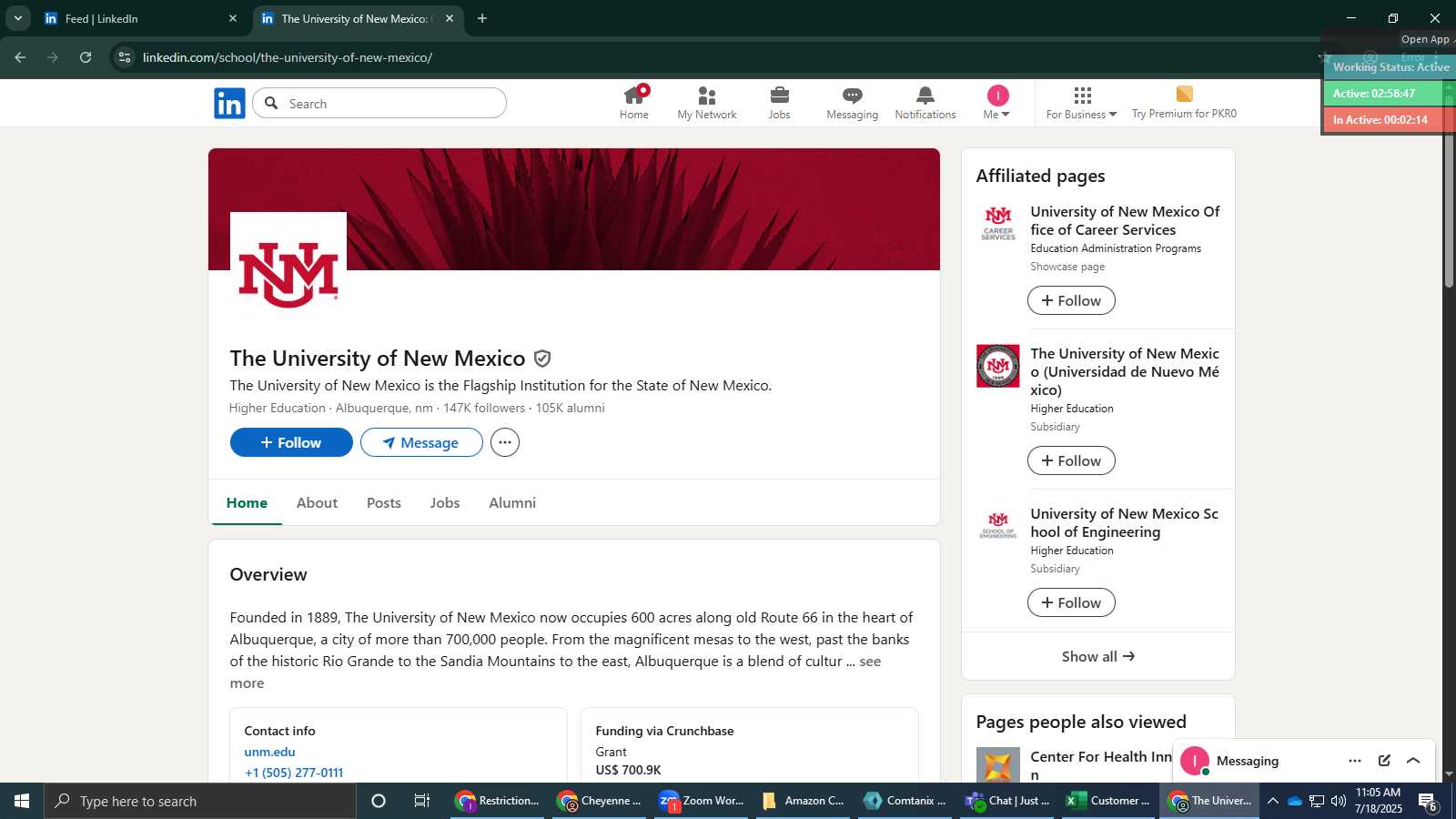View site information icon in address bar

click(x=125, y=57)
